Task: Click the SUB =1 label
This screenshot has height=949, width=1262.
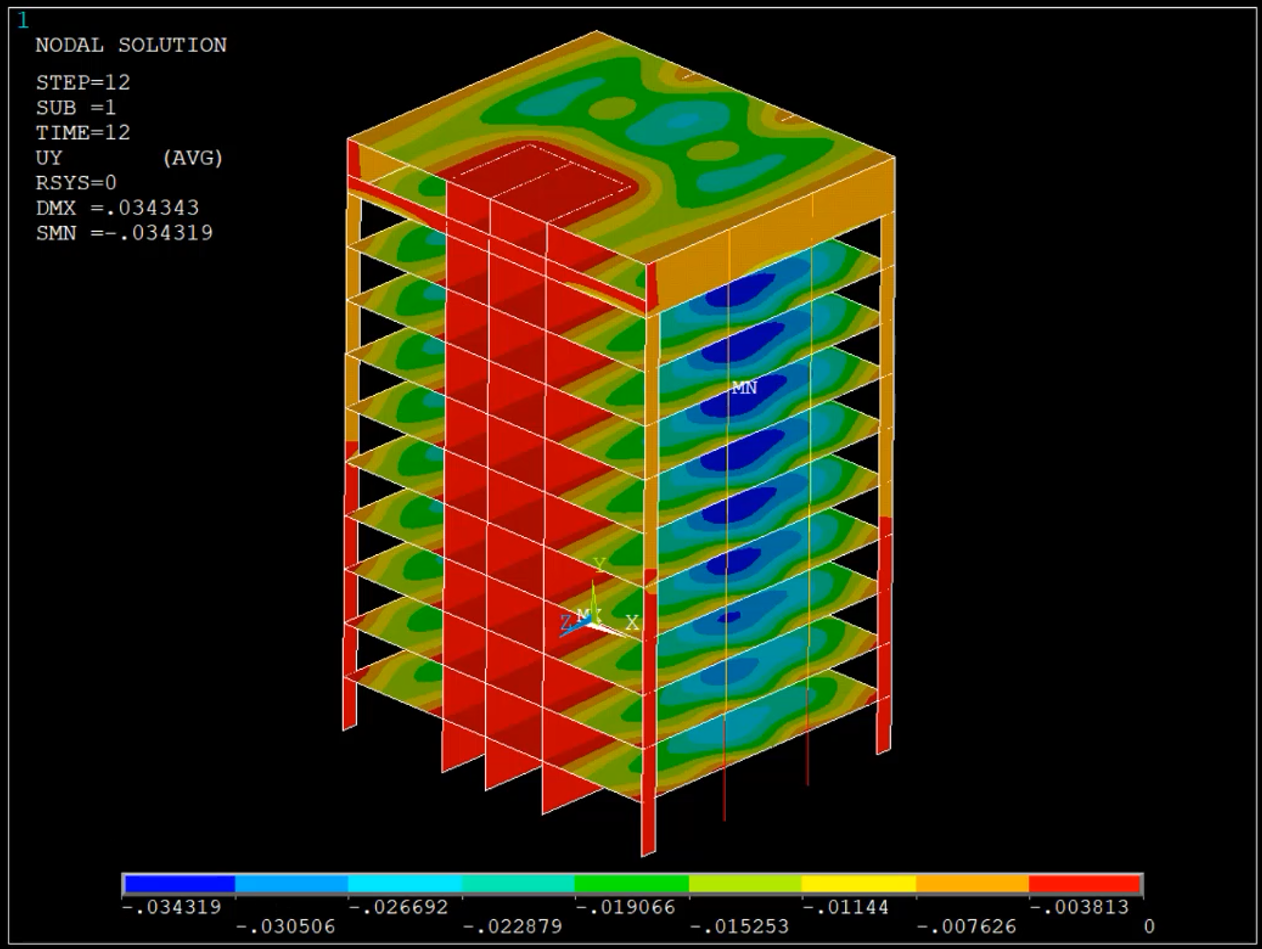Action: 77,107
